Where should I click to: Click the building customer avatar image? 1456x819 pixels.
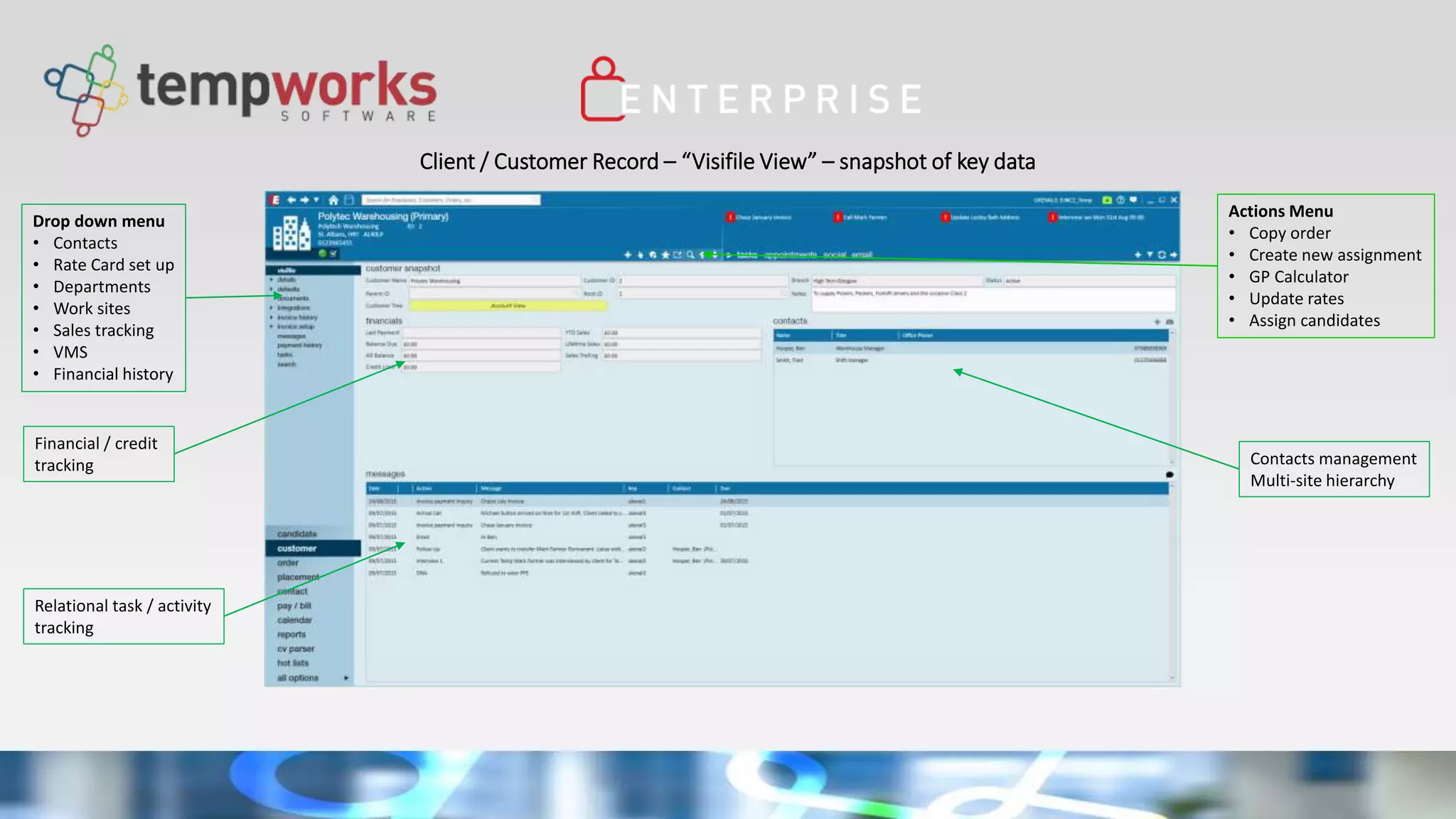(292, 233)
